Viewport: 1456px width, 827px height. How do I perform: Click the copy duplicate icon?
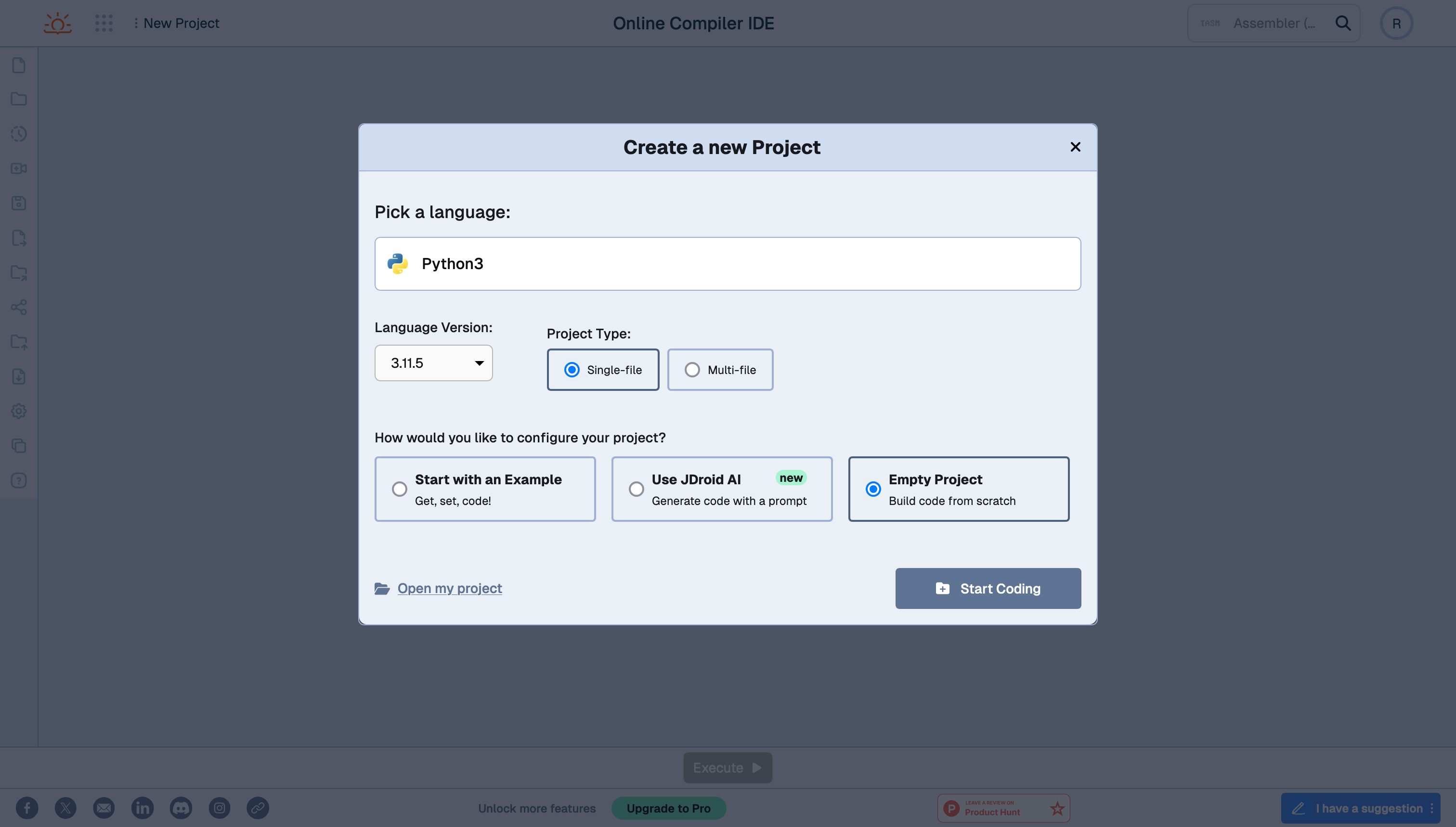19,446
